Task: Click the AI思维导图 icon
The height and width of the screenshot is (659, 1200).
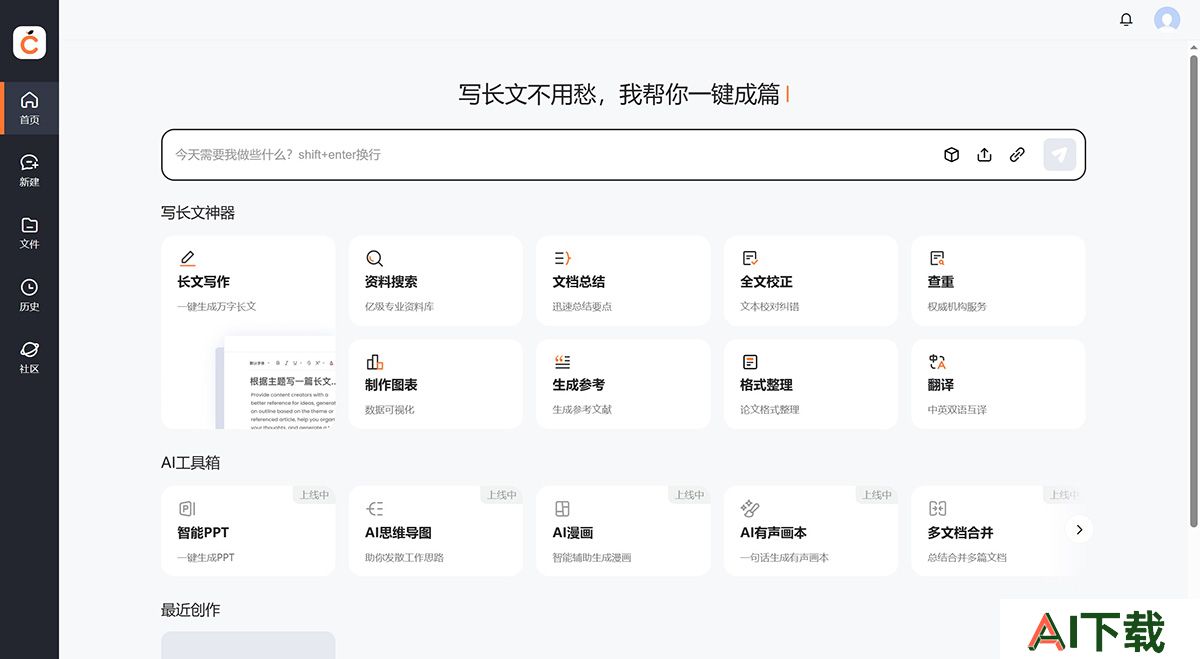Action: (374, 509)
